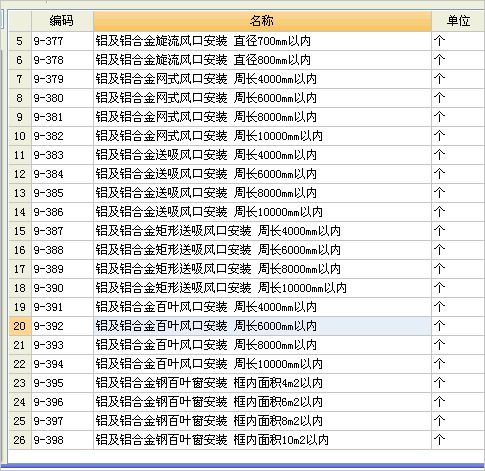Select 铝及铝合金钢百叶窗安装 框内面积4m2以内
This screenshot has height=471, width=485.
click(x=262, y=383)
